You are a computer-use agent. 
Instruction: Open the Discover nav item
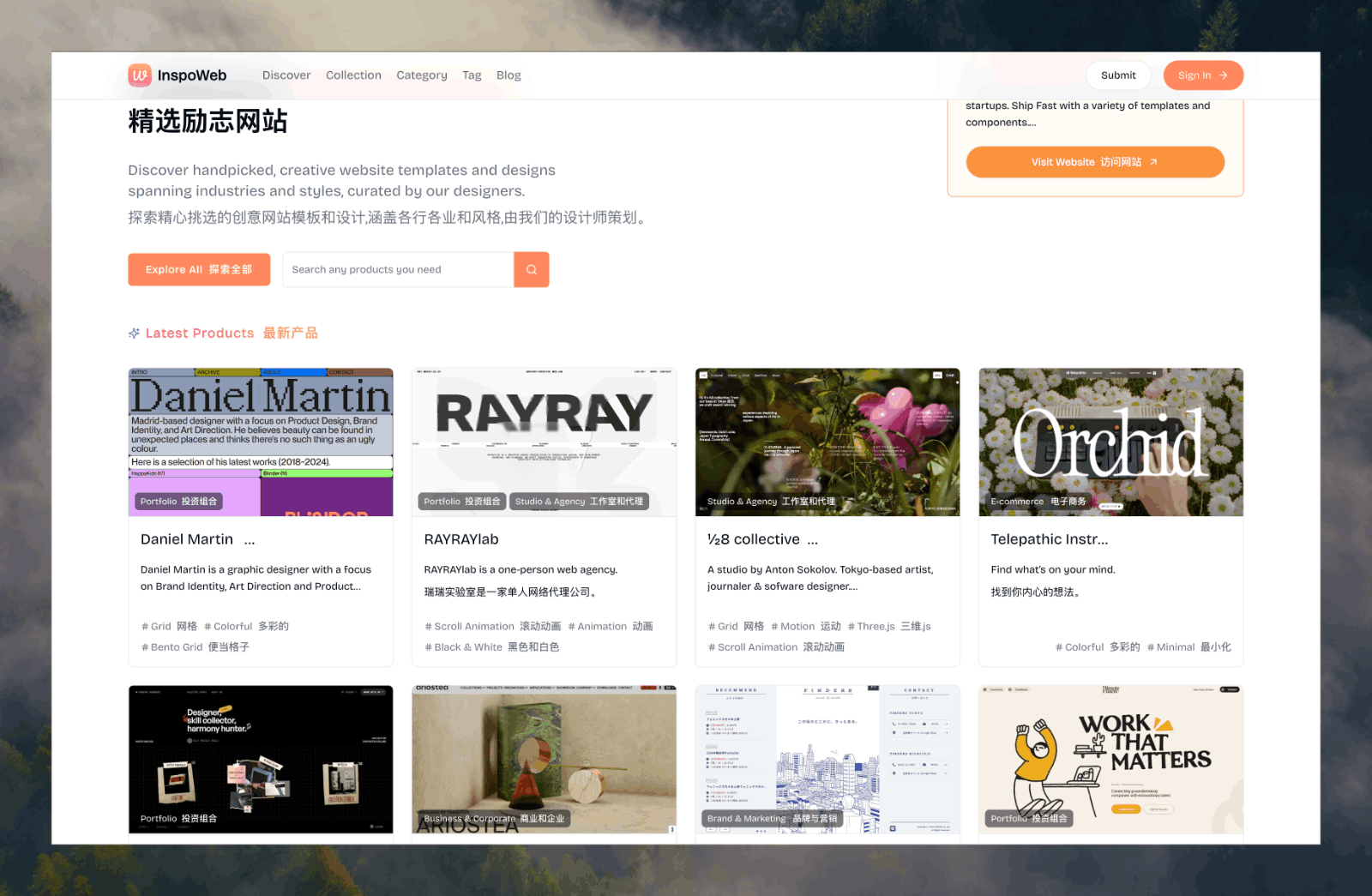[286, 75]
